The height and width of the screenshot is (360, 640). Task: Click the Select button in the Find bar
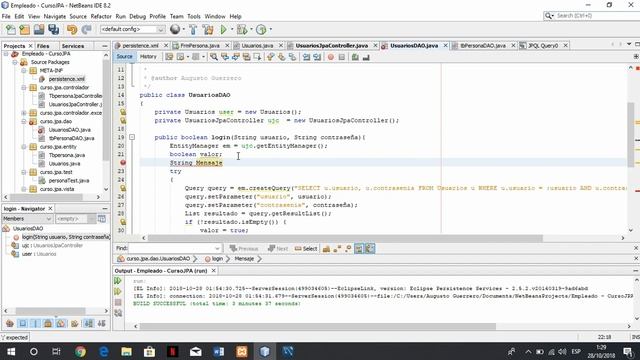coord(306,249)
